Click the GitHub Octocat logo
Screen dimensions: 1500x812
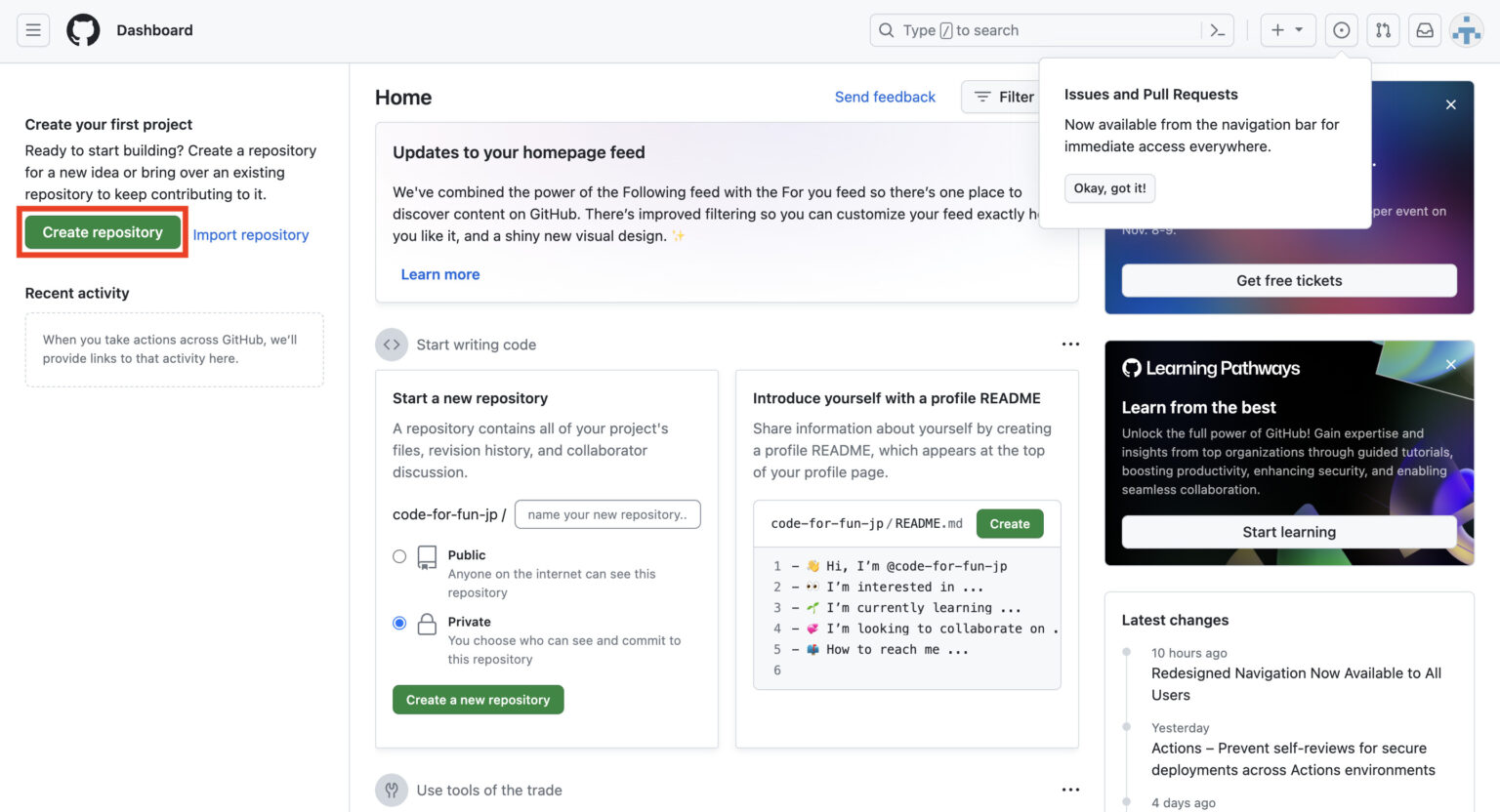click(83, 30)
